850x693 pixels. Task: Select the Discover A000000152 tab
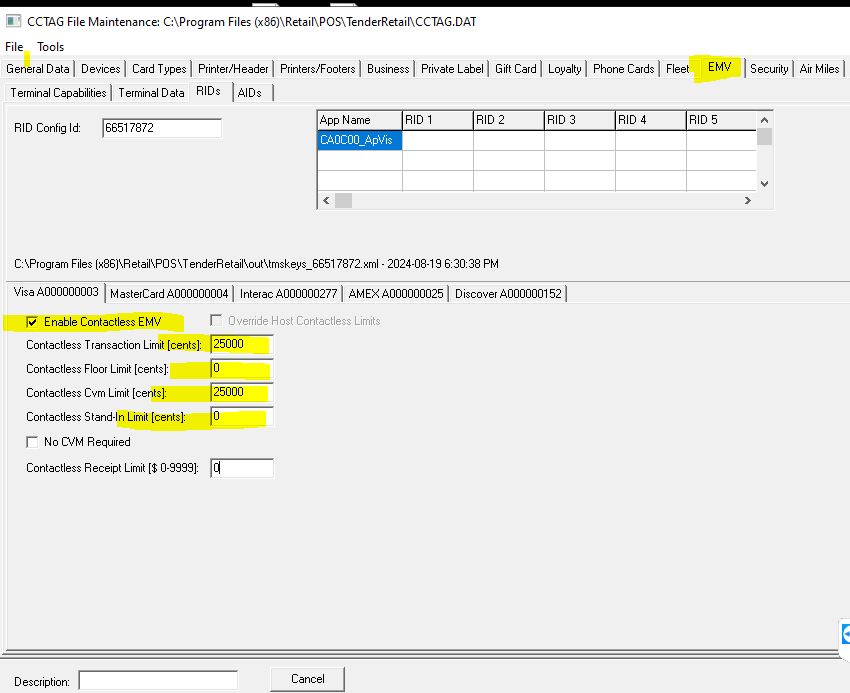point(508,294)
